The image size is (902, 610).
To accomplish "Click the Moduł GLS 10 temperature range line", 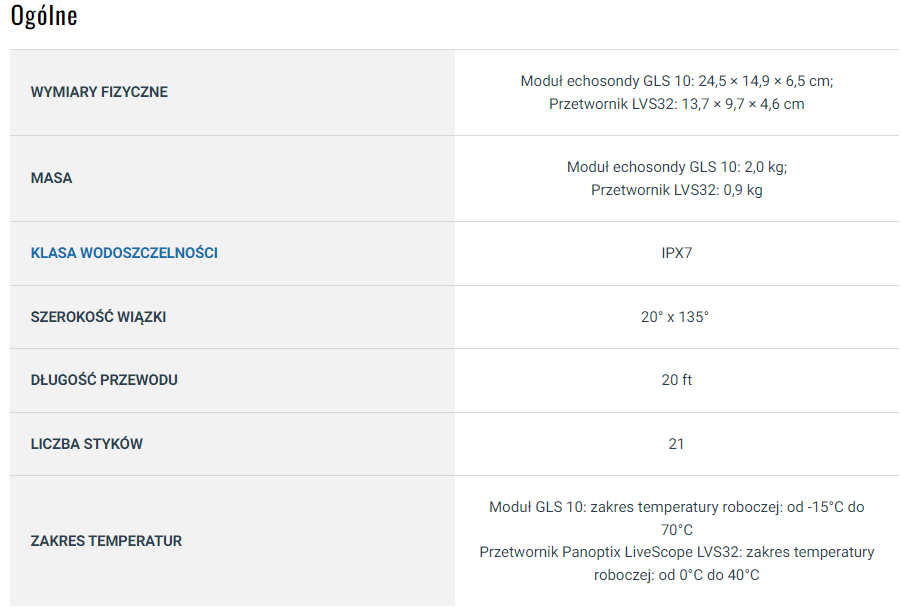I will coord(676,507).
